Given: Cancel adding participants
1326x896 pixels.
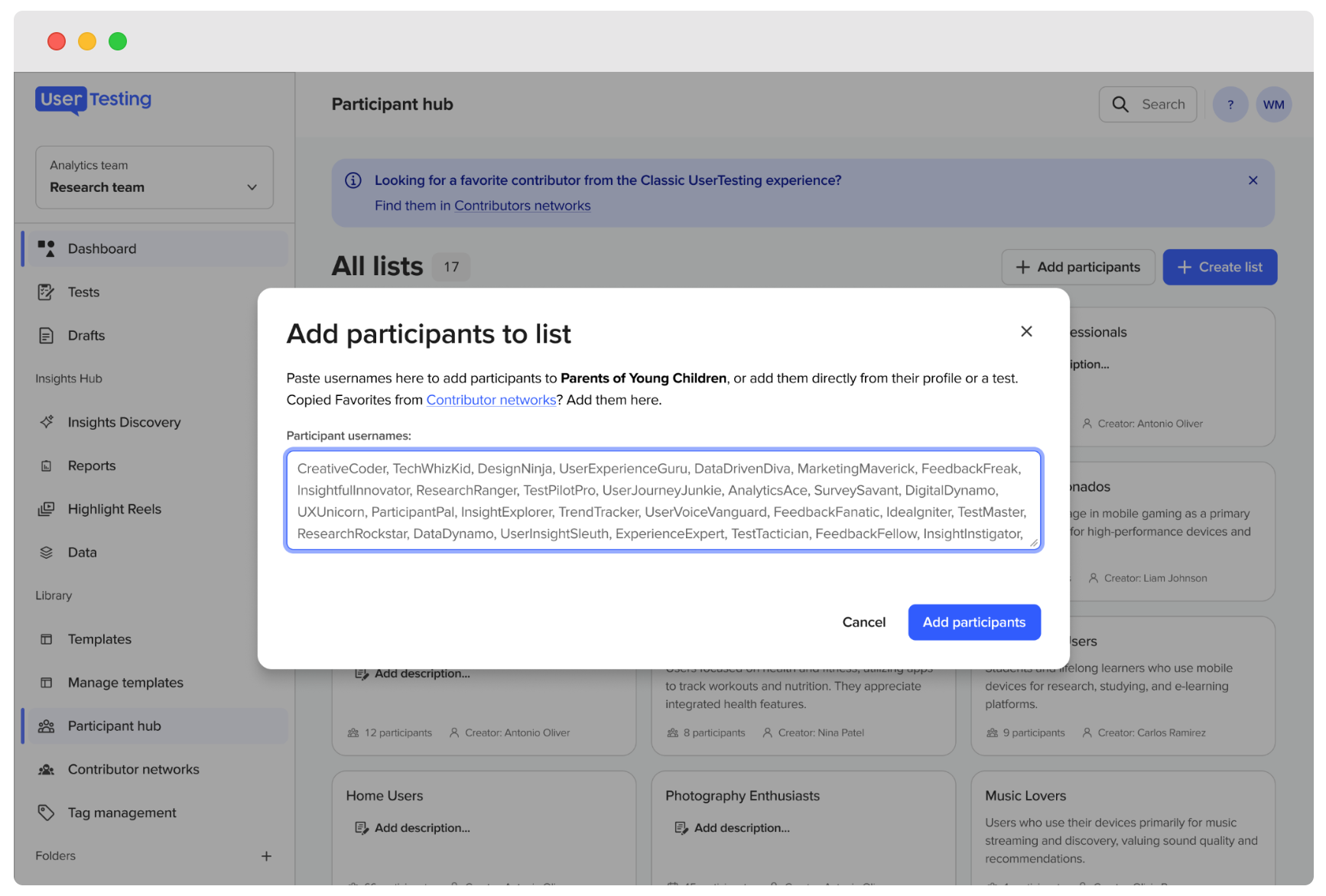Looking at the screenshot, I should (x=864, y=622).
